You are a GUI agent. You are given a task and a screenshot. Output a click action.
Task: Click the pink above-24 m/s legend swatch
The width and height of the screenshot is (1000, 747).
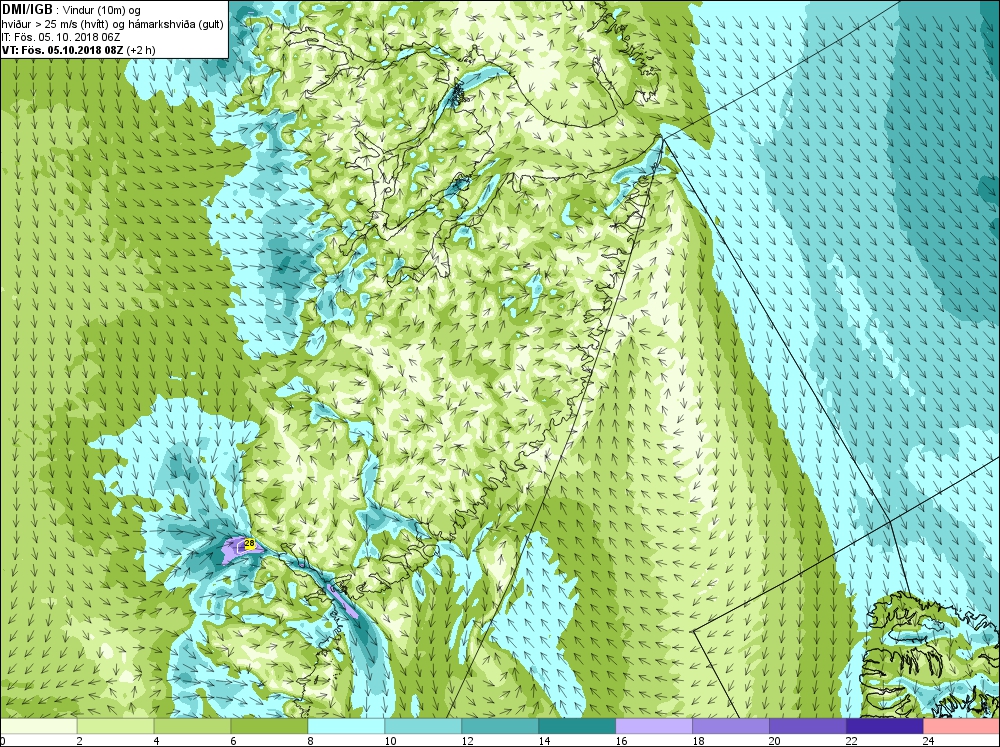pyautogui.click(x=961, y=726)
